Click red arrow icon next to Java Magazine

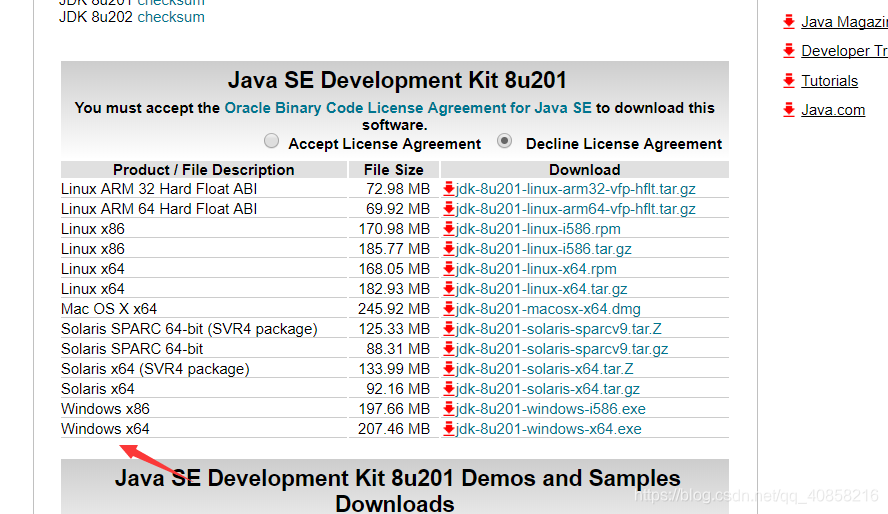(789, 22)
